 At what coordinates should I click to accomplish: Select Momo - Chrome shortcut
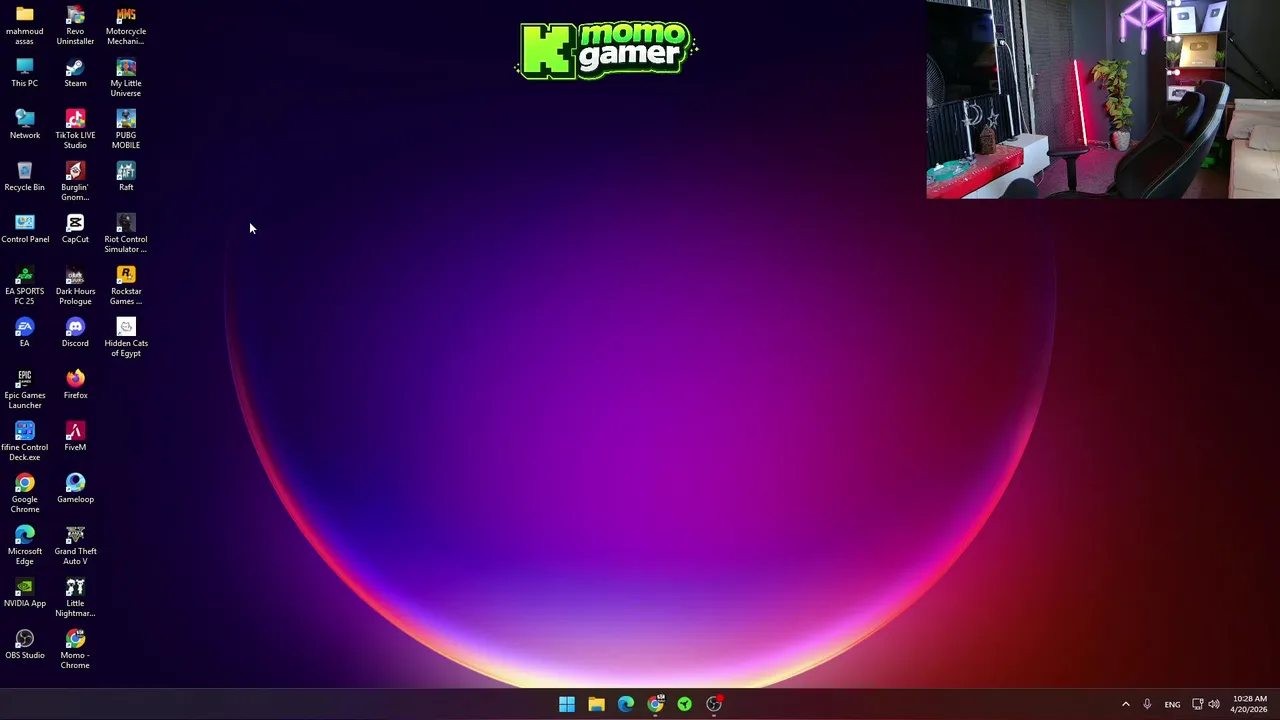[x=75, y=650]
